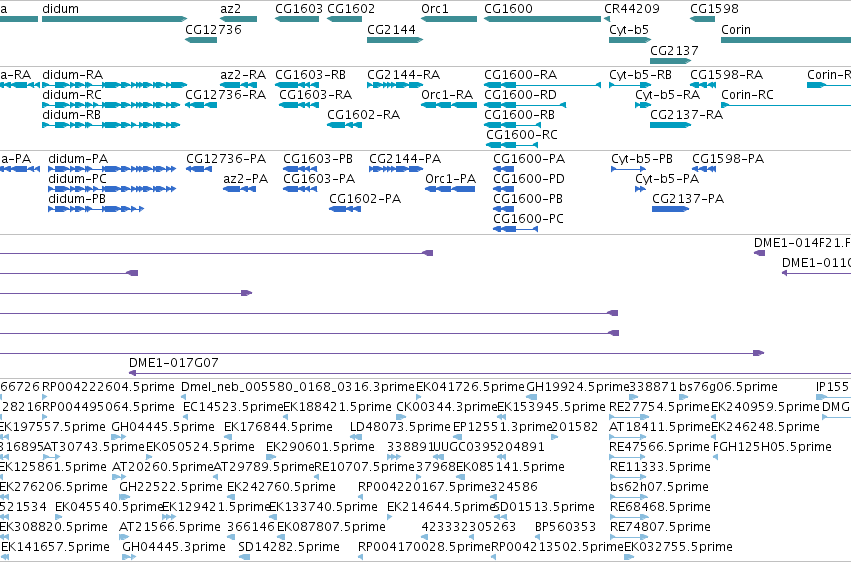The height and width of the screenshot is (562, 851).
Task: Open EST SD14282.5prime
Action: point(289,547)
